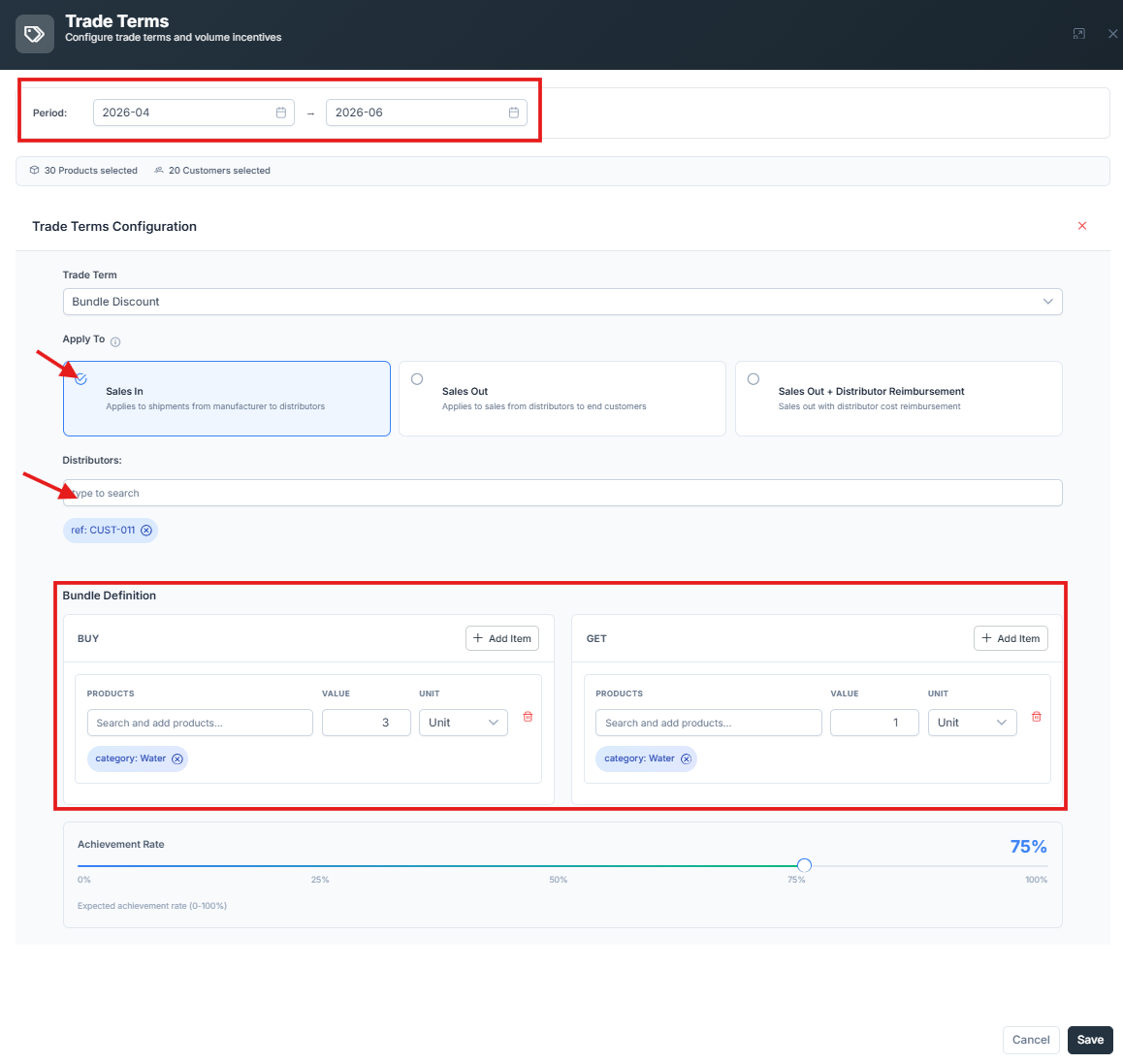Click the customers people icon
This screenshot has width=1123, height=1064.
pyautogui.click(x=159, y=171)
